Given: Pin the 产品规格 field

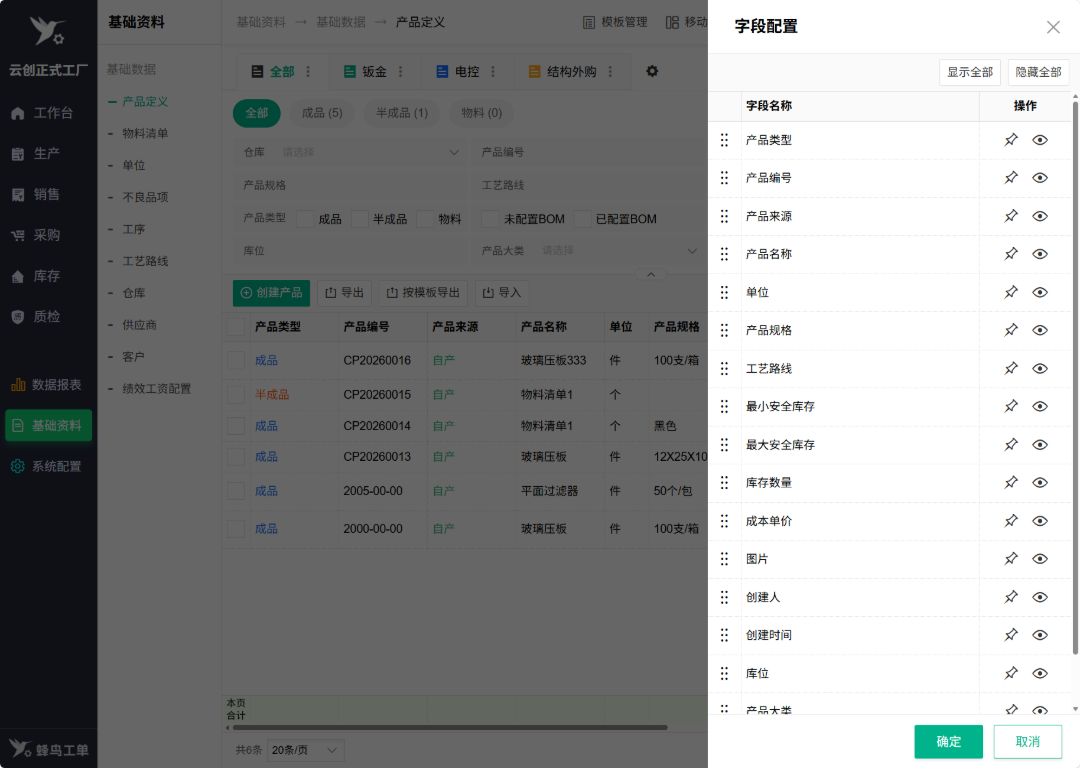Looking at the screenshot, I should click(1010, 331).
